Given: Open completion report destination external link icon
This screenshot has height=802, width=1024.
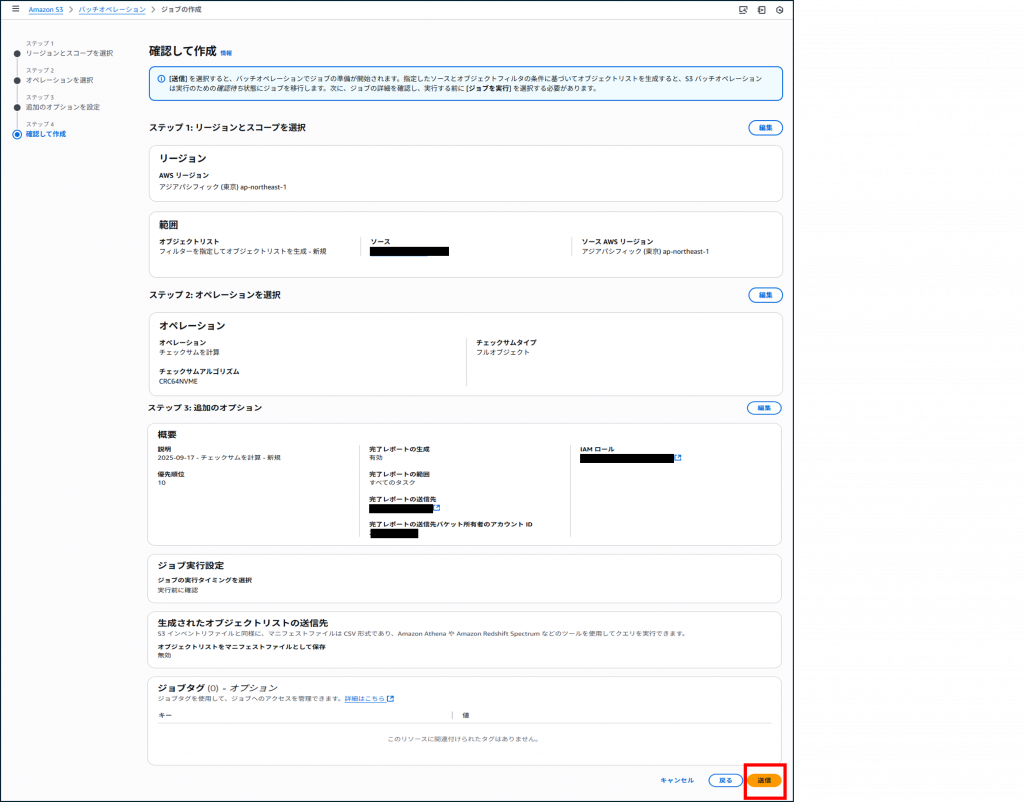Looking at the screenshot, I should click(437, 508).
